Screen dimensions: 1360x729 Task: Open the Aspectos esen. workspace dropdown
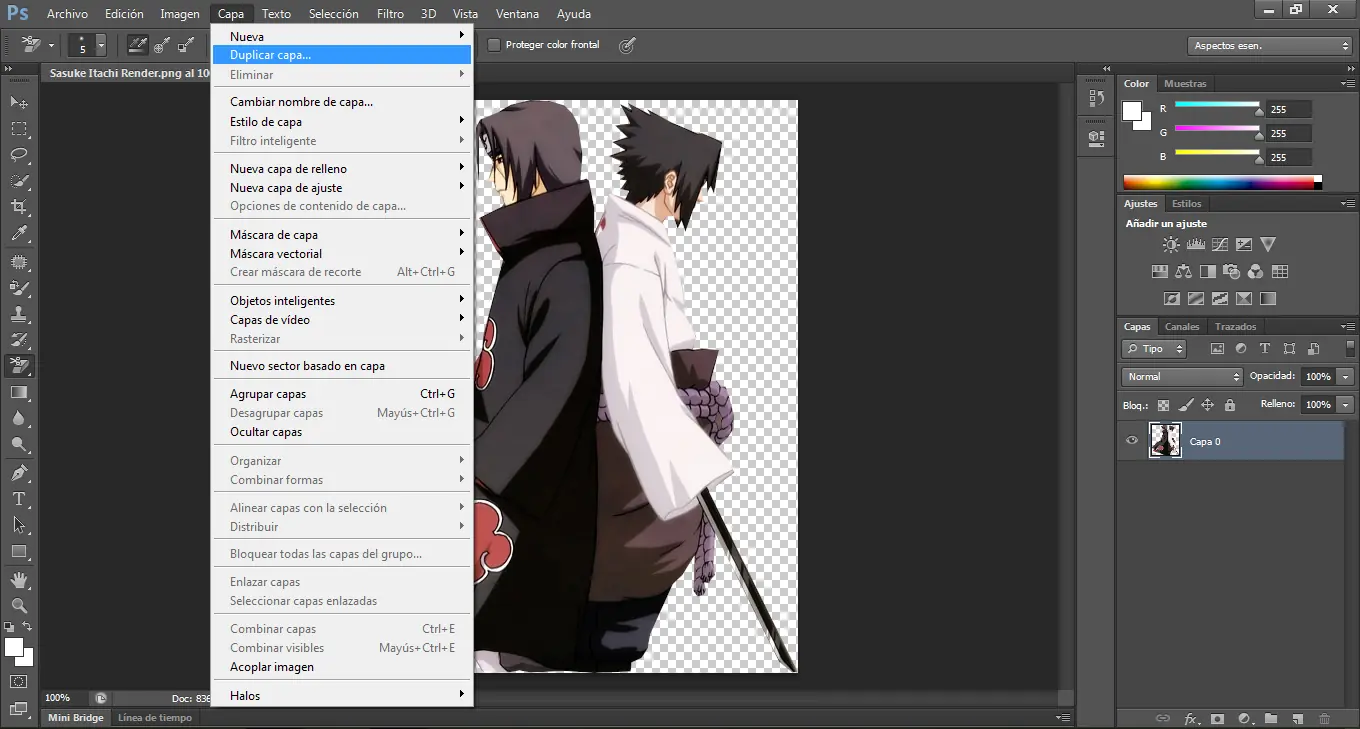pos(1271,46)
